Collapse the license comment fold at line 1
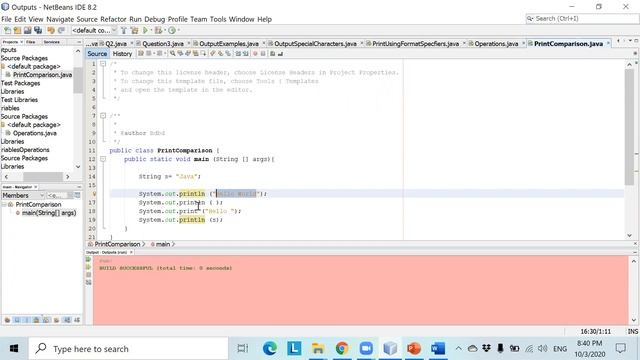 [103, 64]
